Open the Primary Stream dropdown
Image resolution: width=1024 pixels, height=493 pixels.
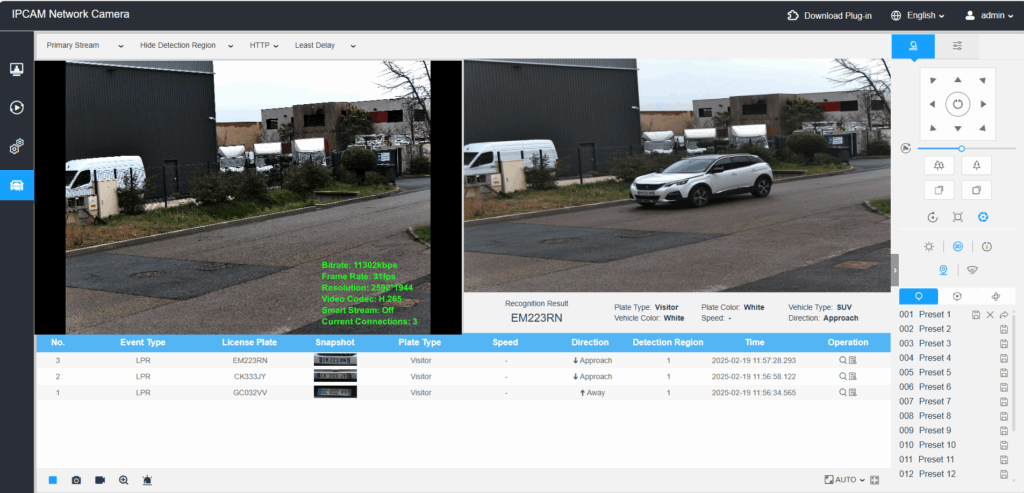85,45
